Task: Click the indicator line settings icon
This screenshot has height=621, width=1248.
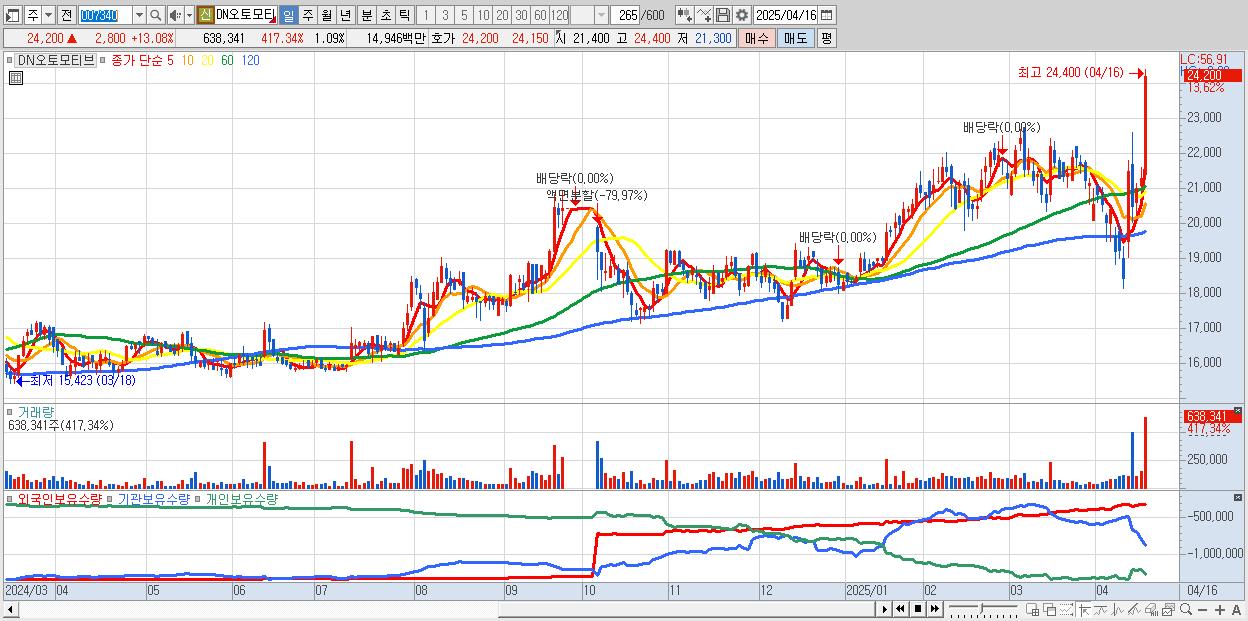Action: (704, 16)
